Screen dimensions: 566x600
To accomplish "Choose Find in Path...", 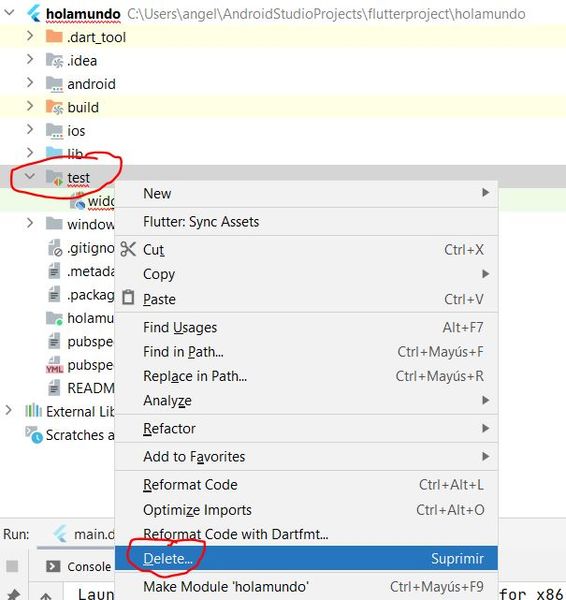I will tap(306, 352).
